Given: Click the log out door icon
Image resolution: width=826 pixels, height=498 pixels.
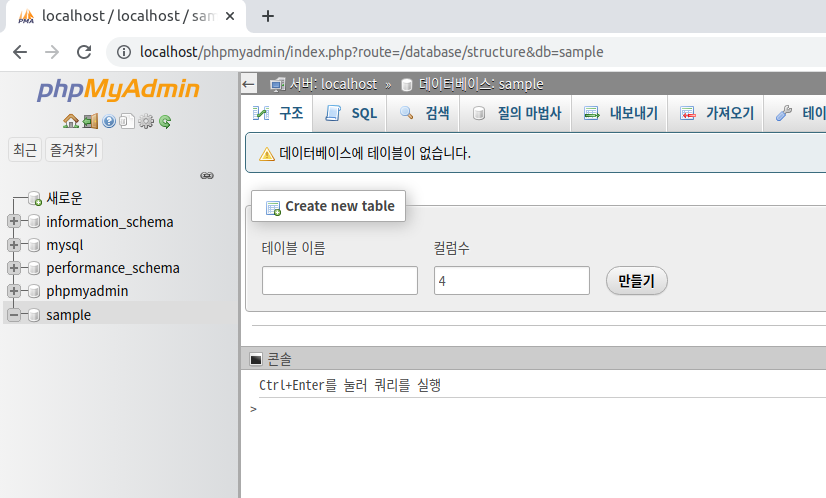Looking at the screenshot, I should pos(90,122).
